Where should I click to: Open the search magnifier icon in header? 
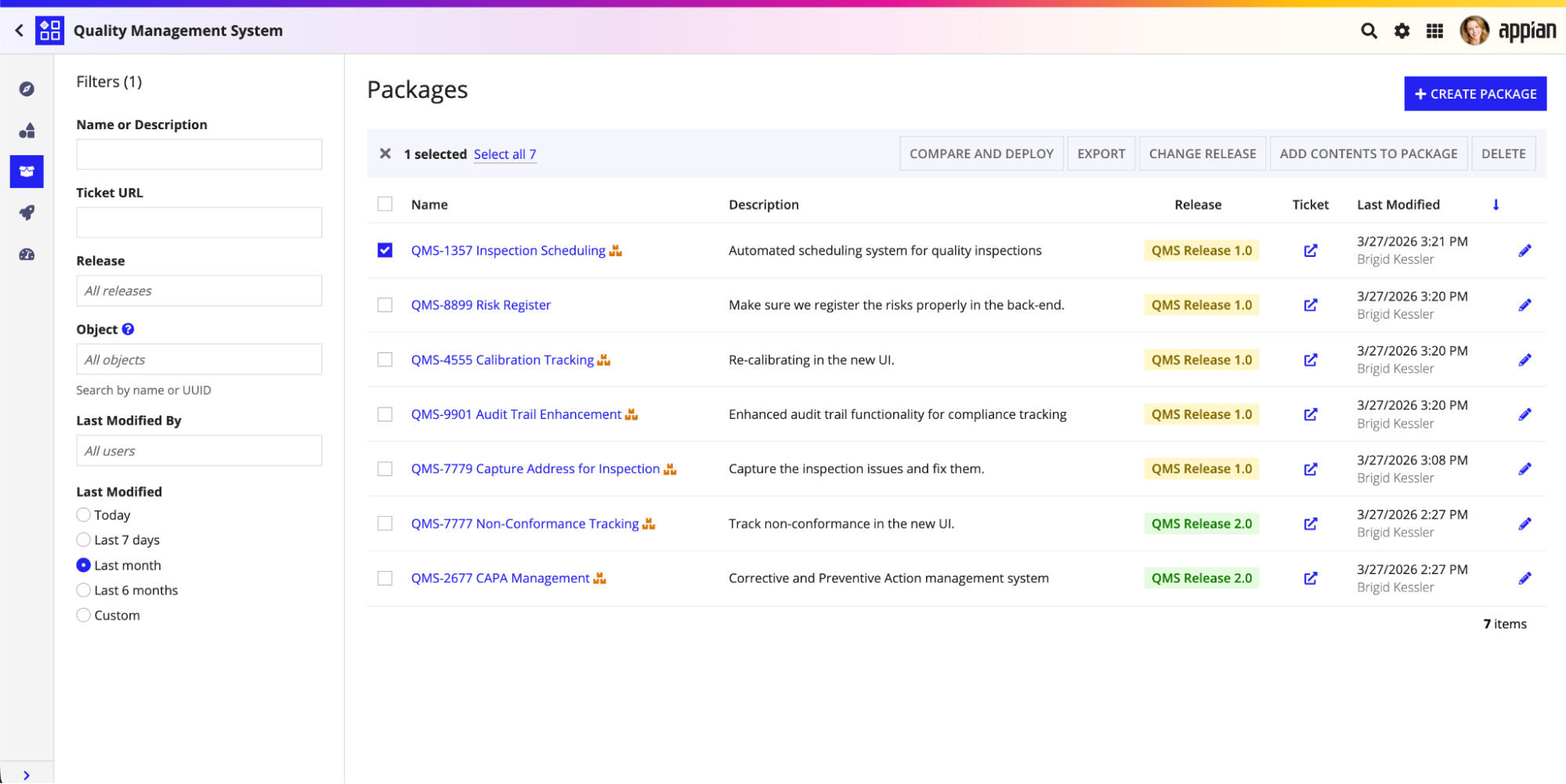[1369, 31]
